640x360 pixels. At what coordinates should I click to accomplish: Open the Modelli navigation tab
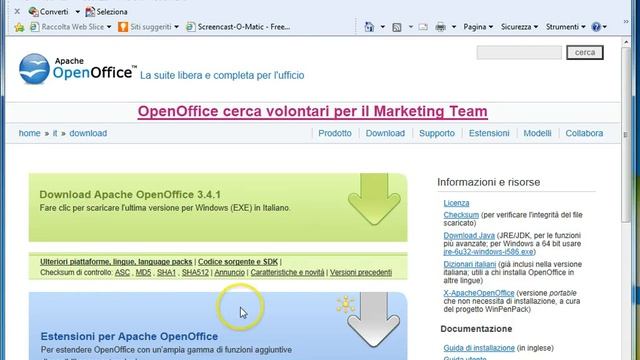(537, 133)
